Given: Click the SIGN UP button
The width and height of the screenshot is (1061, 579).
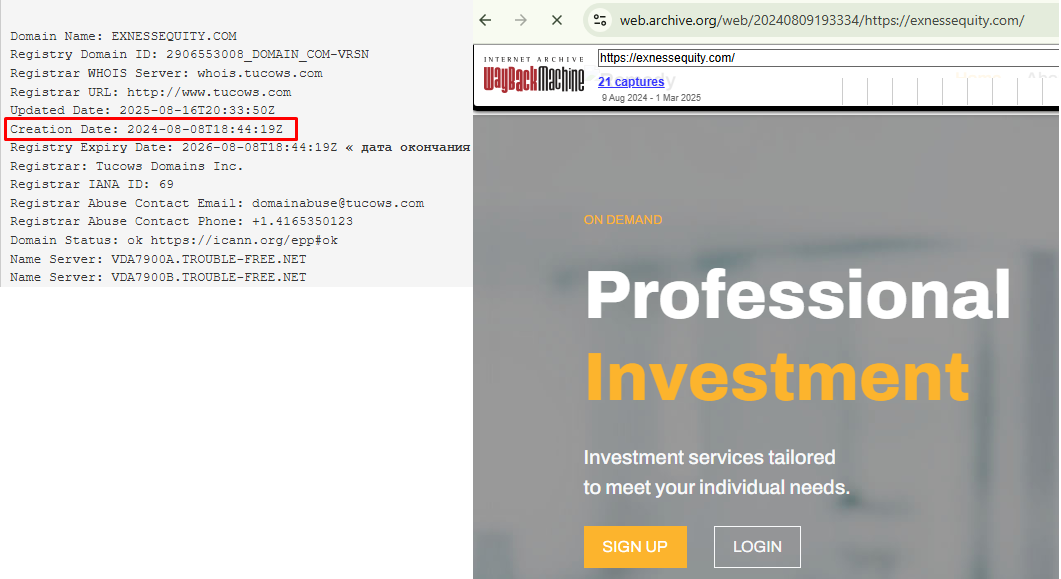Looking at the screenshot, I should (635, 547).
